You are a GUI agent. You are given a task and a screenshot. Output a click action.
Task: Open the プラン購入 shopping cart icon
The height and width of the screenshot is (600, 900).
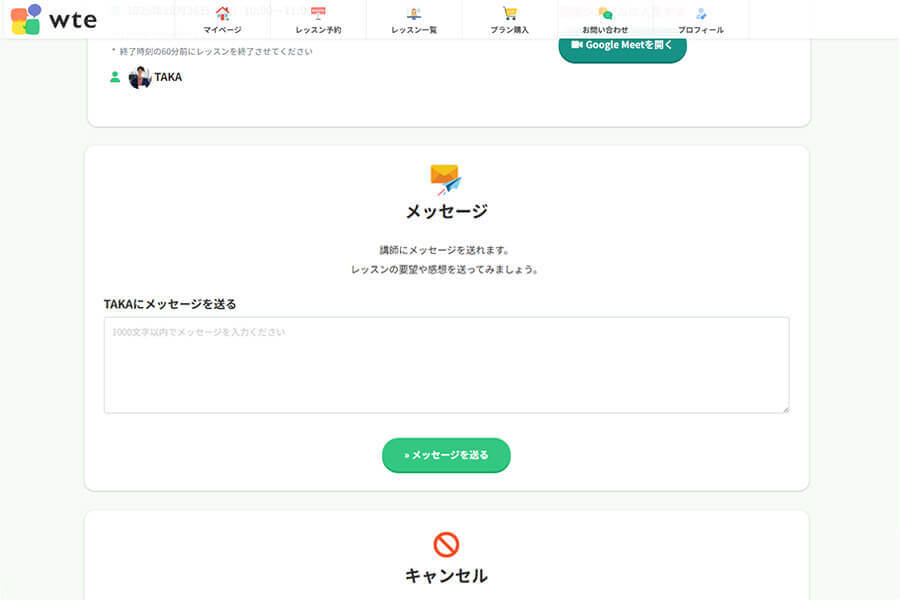[511, 12]
